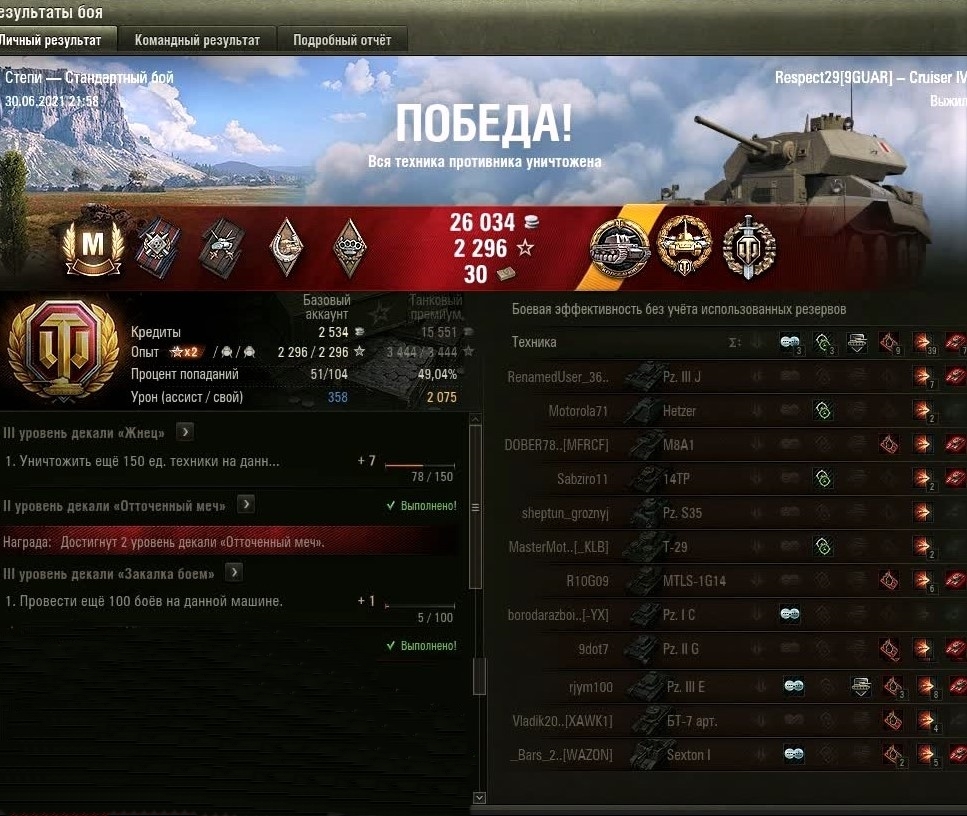967x816 pixels.
Task: Click the damage icon in Pz. III J row
Action: click(923, 377)
